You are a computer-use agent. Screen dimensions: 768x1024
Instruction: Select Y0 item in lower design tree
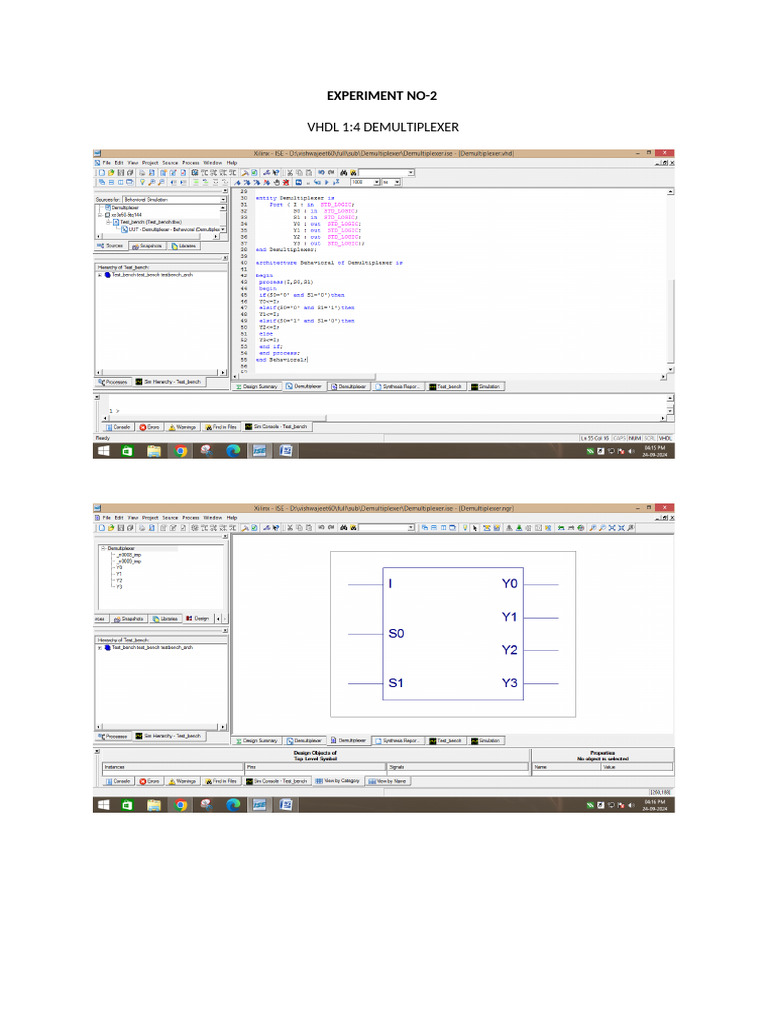[x=119, y=568]
